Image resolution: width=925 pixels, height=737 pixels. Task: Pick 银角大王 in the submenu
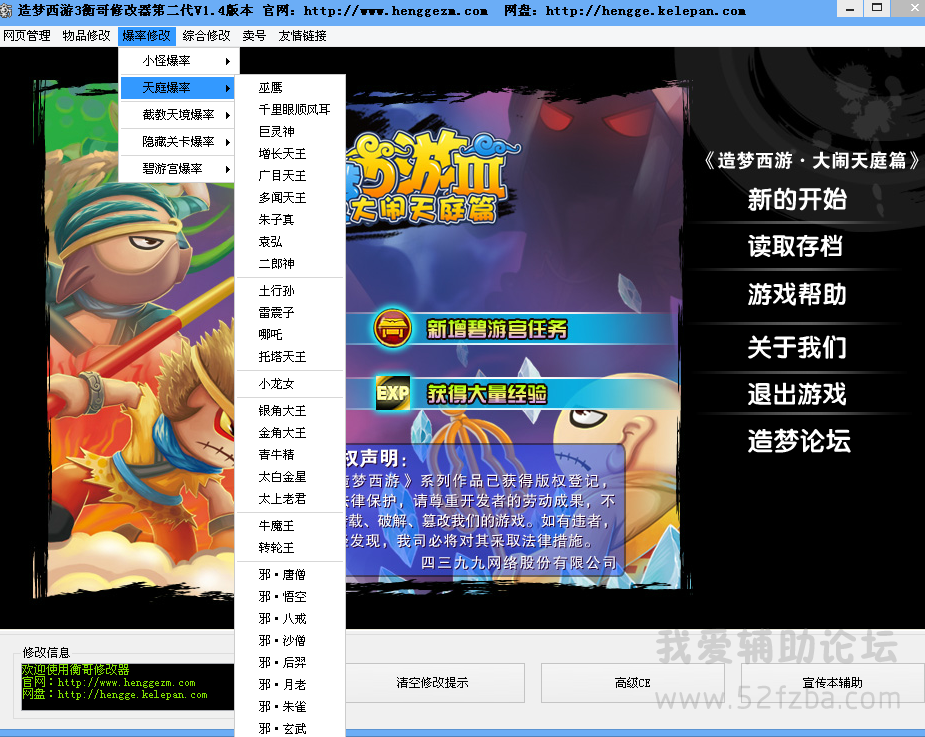tap(290, 411)
